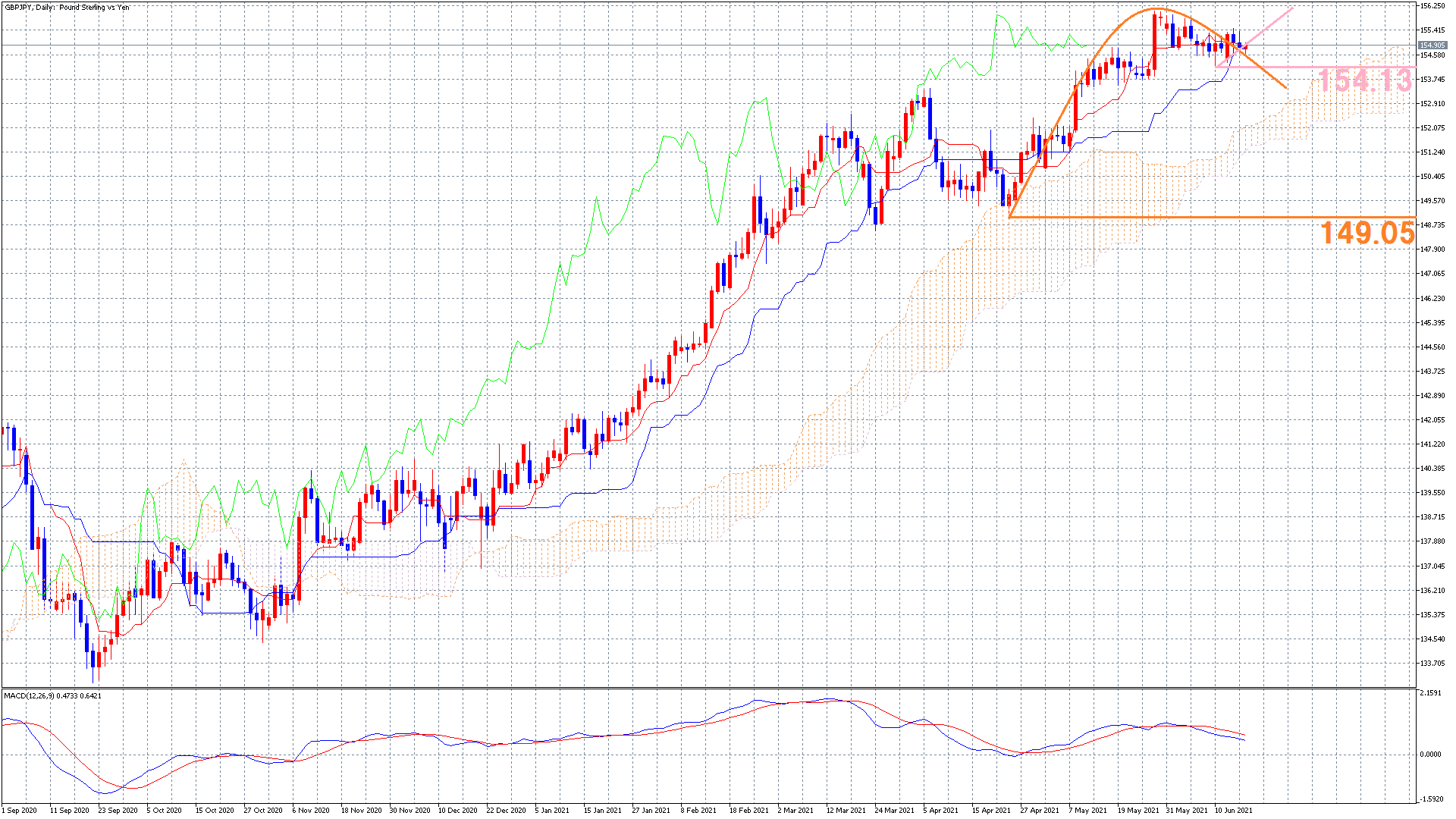Click the MACD zero level label 0.0000

click(1430, 755)
